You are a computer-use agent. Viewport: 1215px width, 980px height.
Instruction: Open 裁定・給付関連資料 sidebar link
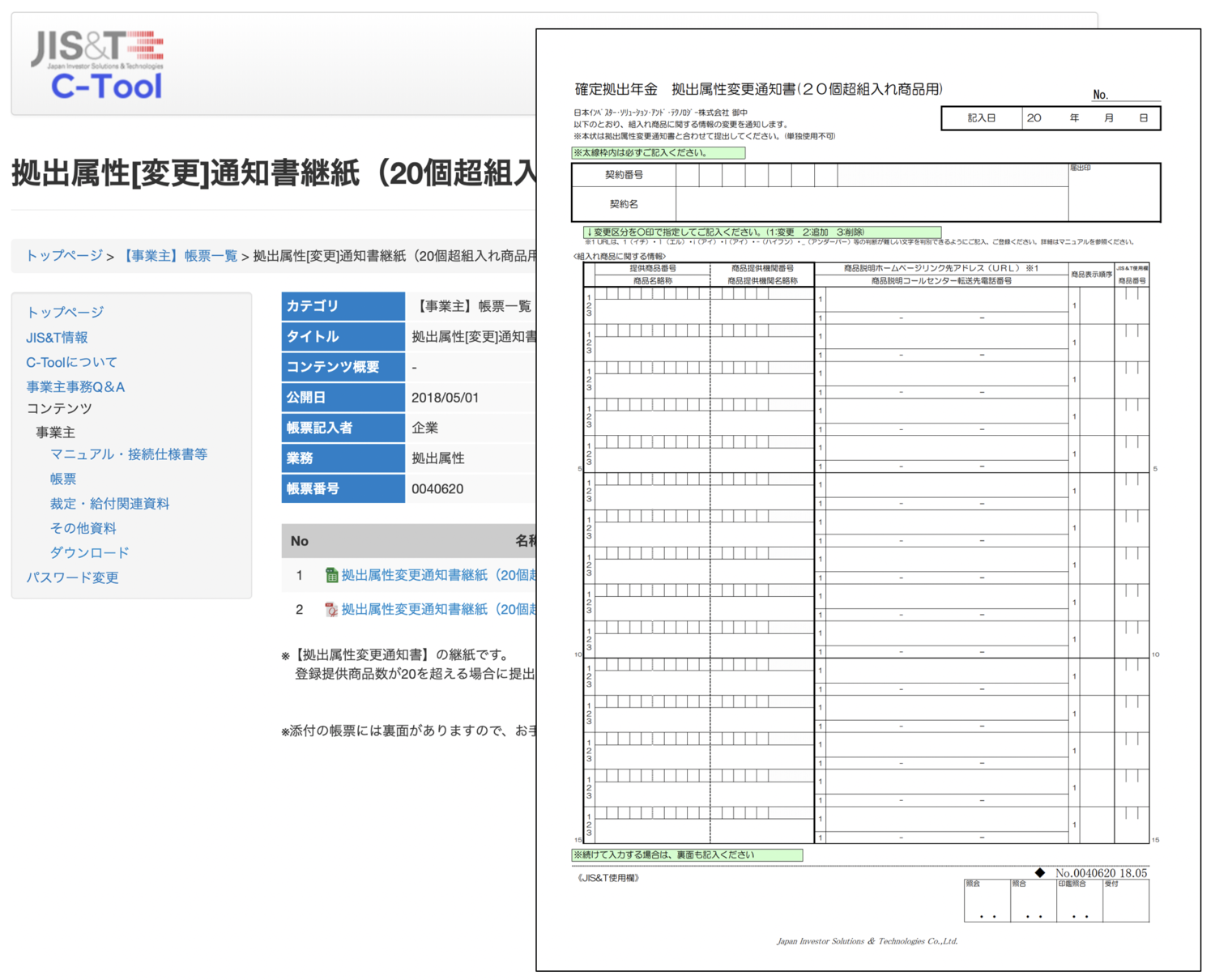(x=110, y=503)
